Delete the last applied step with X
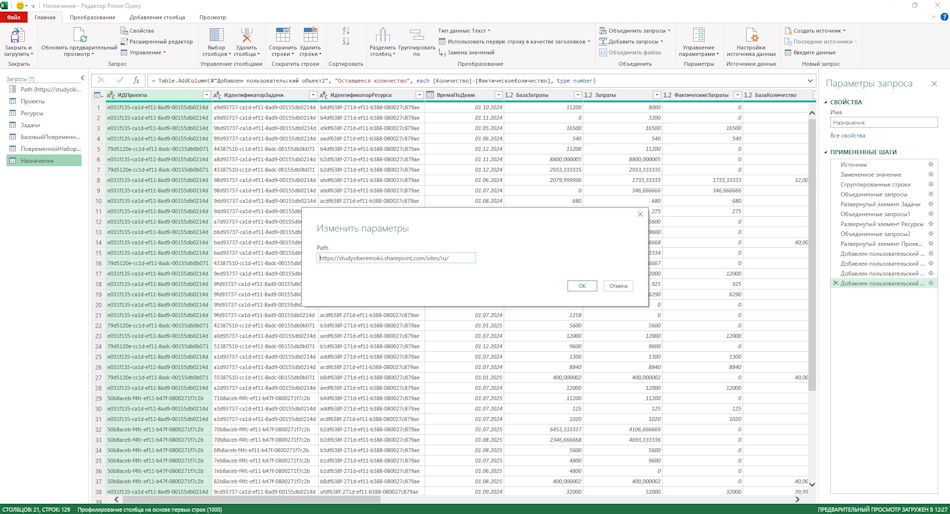Image resolution: width=950 pixels, height=514 pixels. pos(835,283)
